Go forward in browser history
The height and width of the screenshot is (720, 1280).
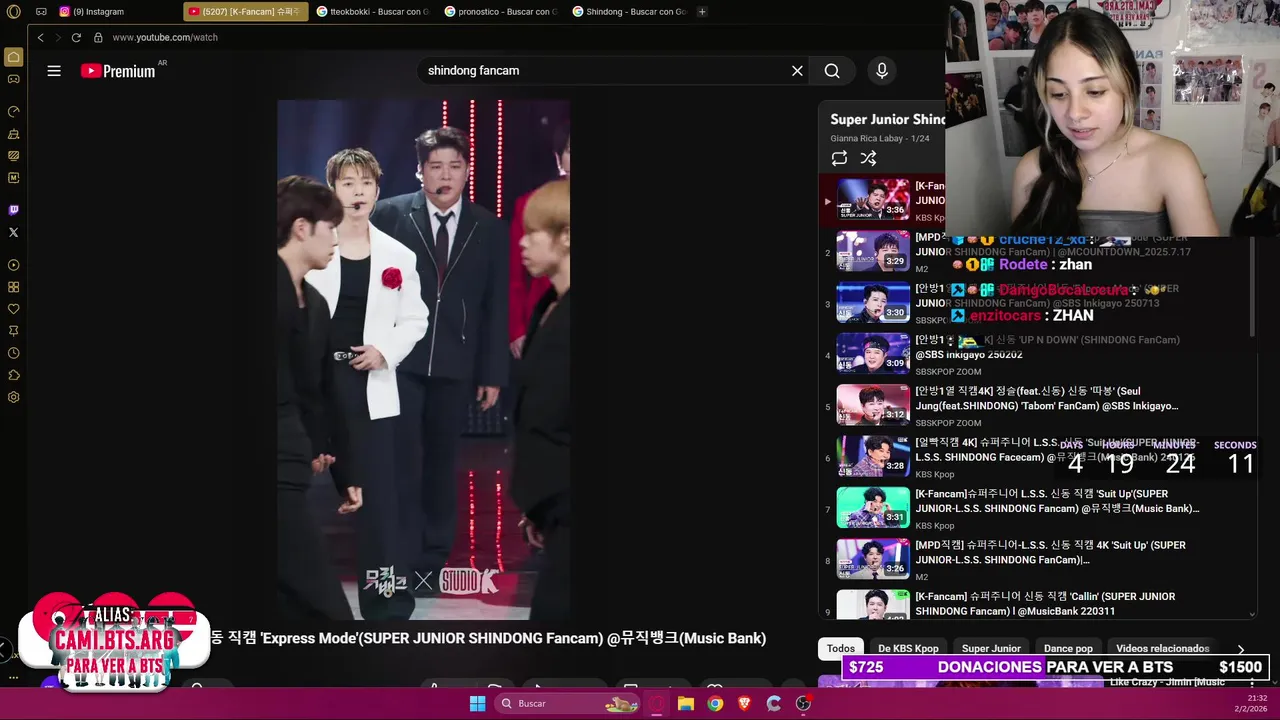tap(58, 37)
